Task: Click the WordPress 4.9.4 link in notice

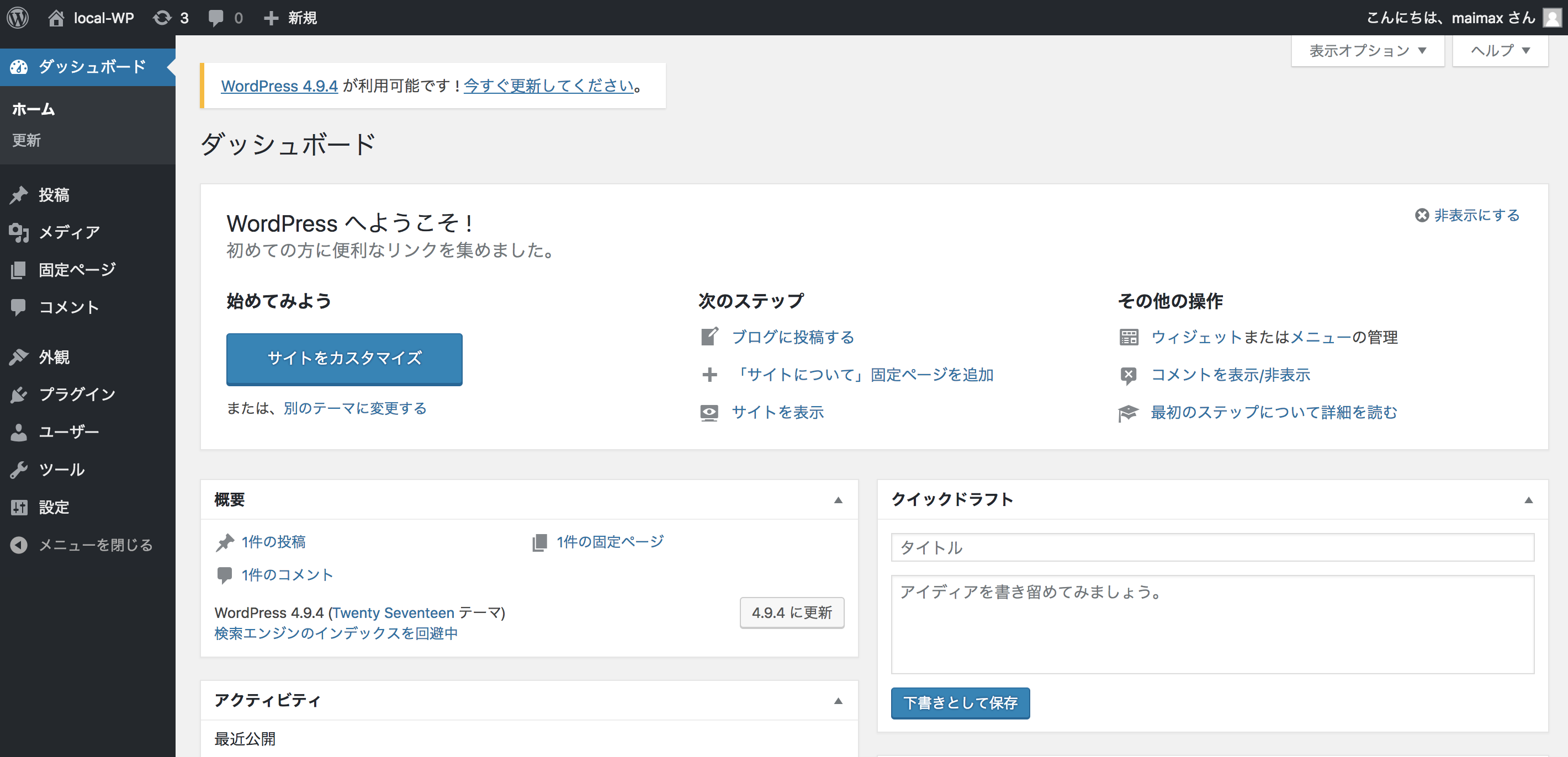Action: (279, 86)
